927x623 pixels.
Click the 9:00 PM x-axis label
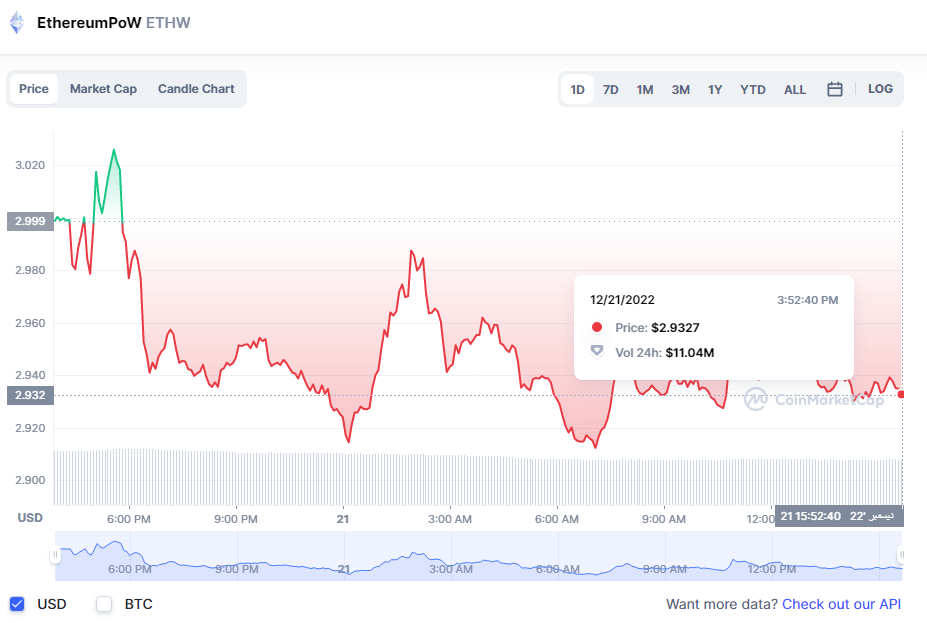point(236,519)
